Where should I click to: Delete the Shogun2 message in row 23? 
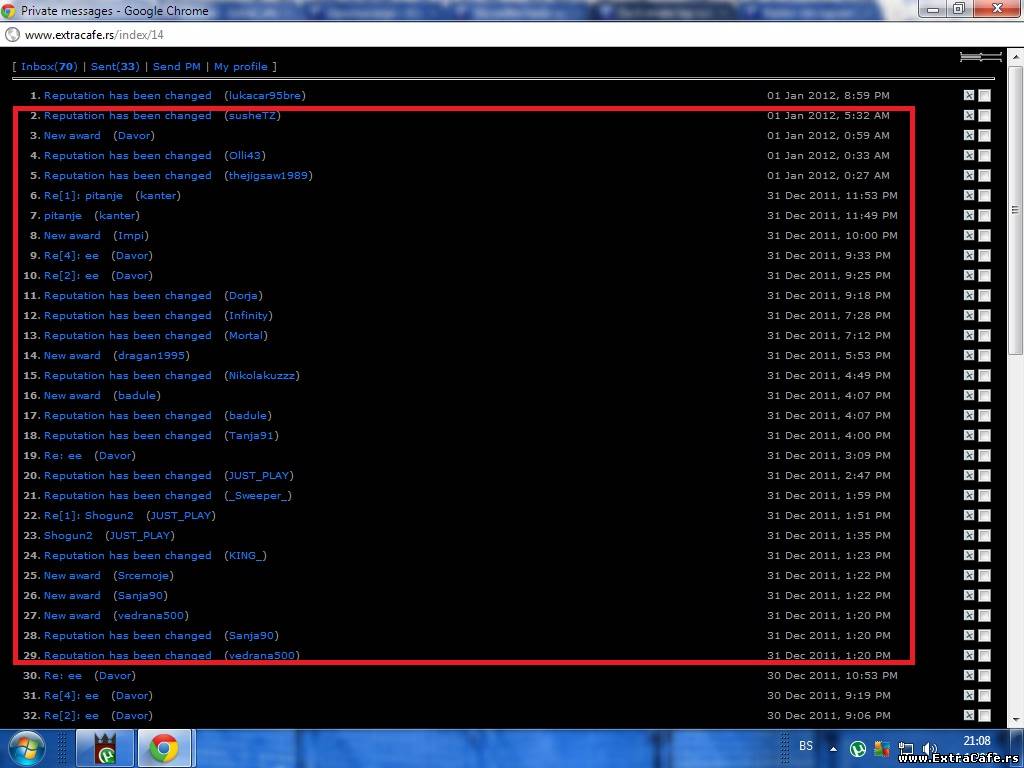968,536
